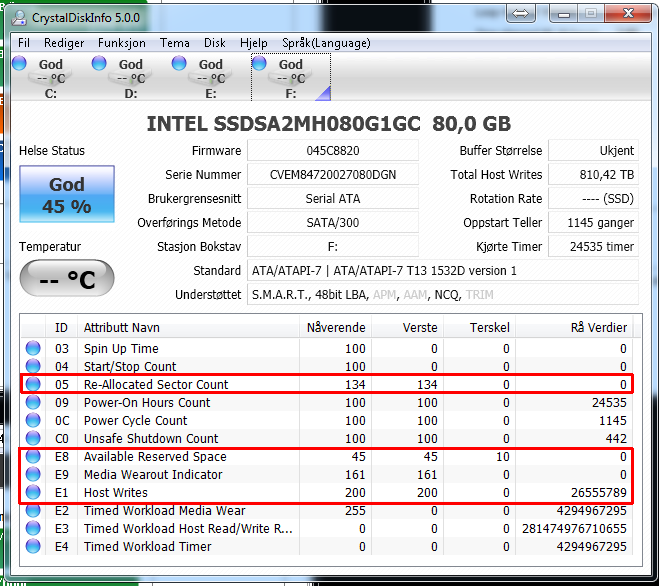Screen dimensions: 659x586
Task: Click the INTEL SSDSA2MH080G1GC drive title
Action: tap(329, 124)
